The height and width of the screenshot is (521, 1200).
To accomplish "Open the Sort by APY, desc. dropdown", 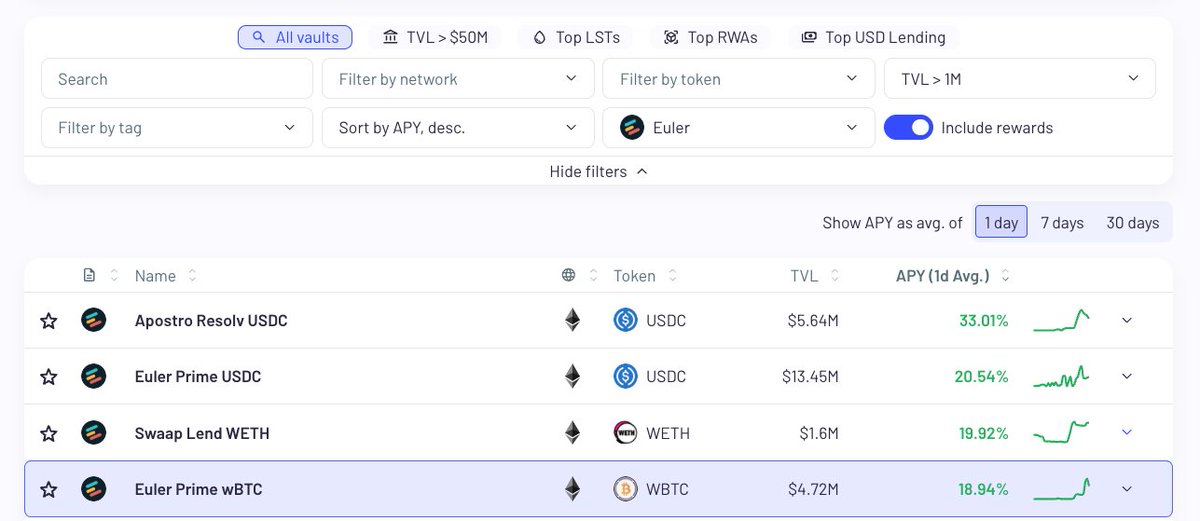I will pos(458,127).
